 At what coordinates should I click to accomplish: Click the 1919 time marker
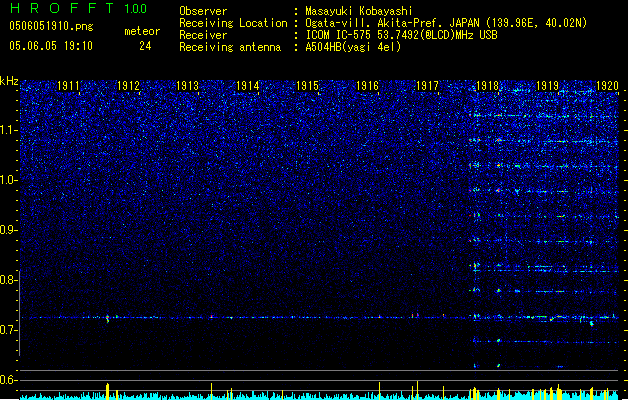click(547, 86)
